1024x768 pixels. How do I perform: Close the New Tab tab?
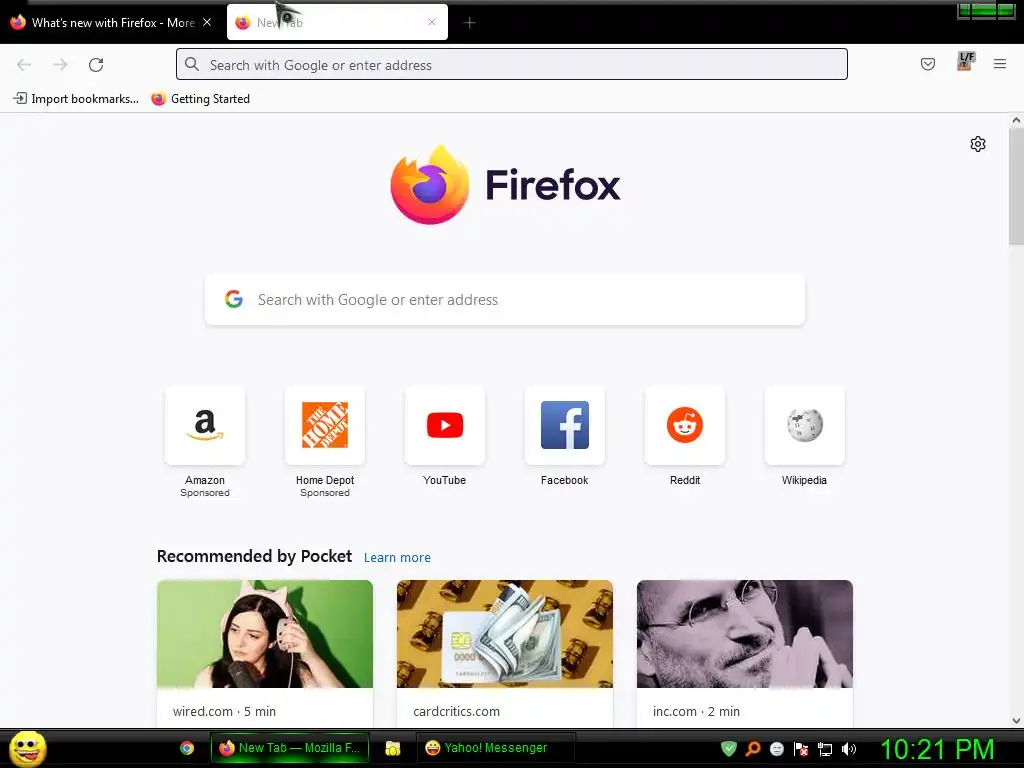point(432,22)
